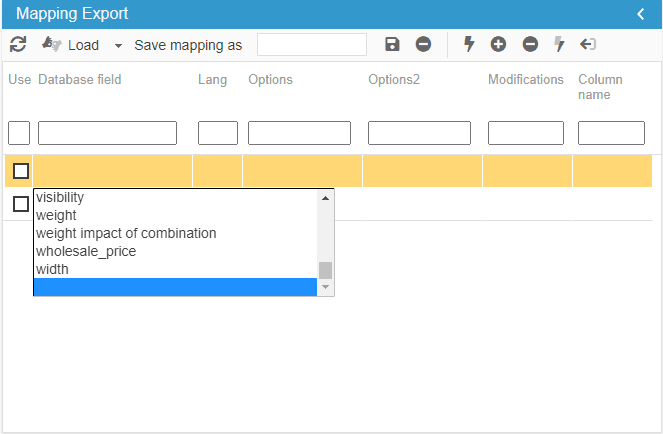Click the remove row minus icon near plus
The height and width of the screenshot is (434, 663).
point(530,44)
